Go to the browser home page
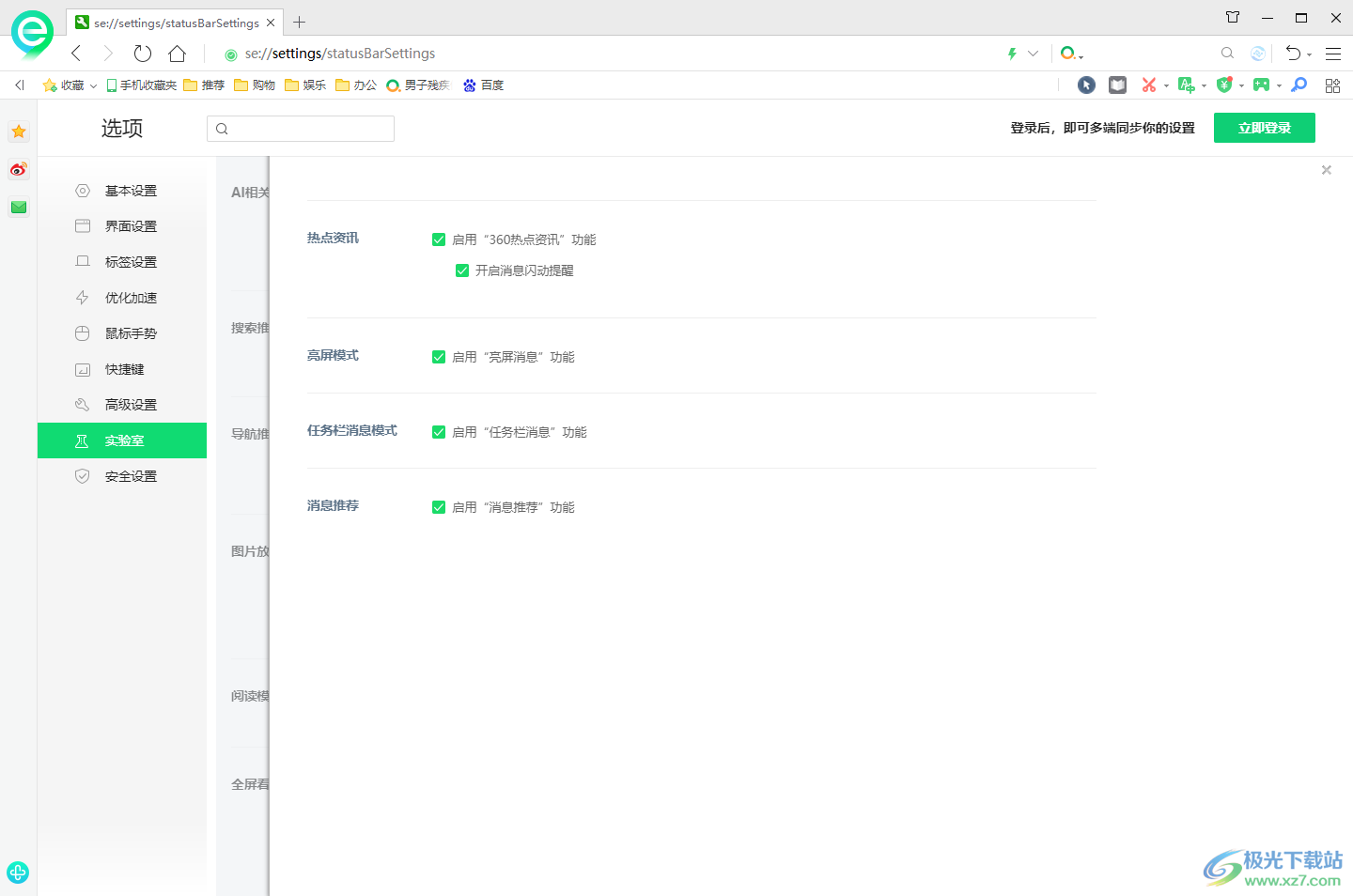Image resolution: width=1353 pixels, height=896 pixels. coord(177,54)
